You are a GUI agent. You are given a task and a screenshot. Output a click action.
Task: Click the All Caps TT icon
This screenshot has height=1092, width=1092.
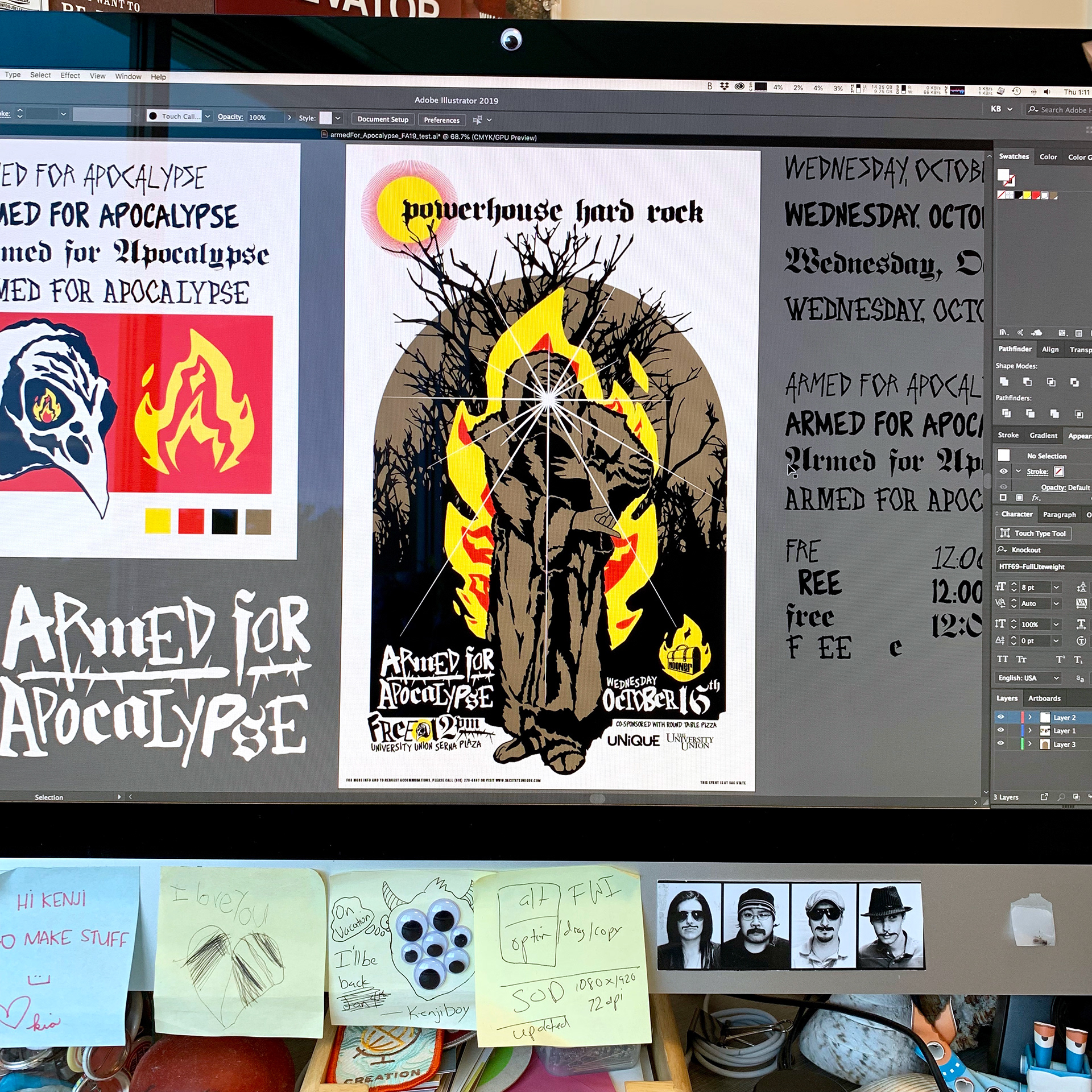click(x=1002, y=659)
